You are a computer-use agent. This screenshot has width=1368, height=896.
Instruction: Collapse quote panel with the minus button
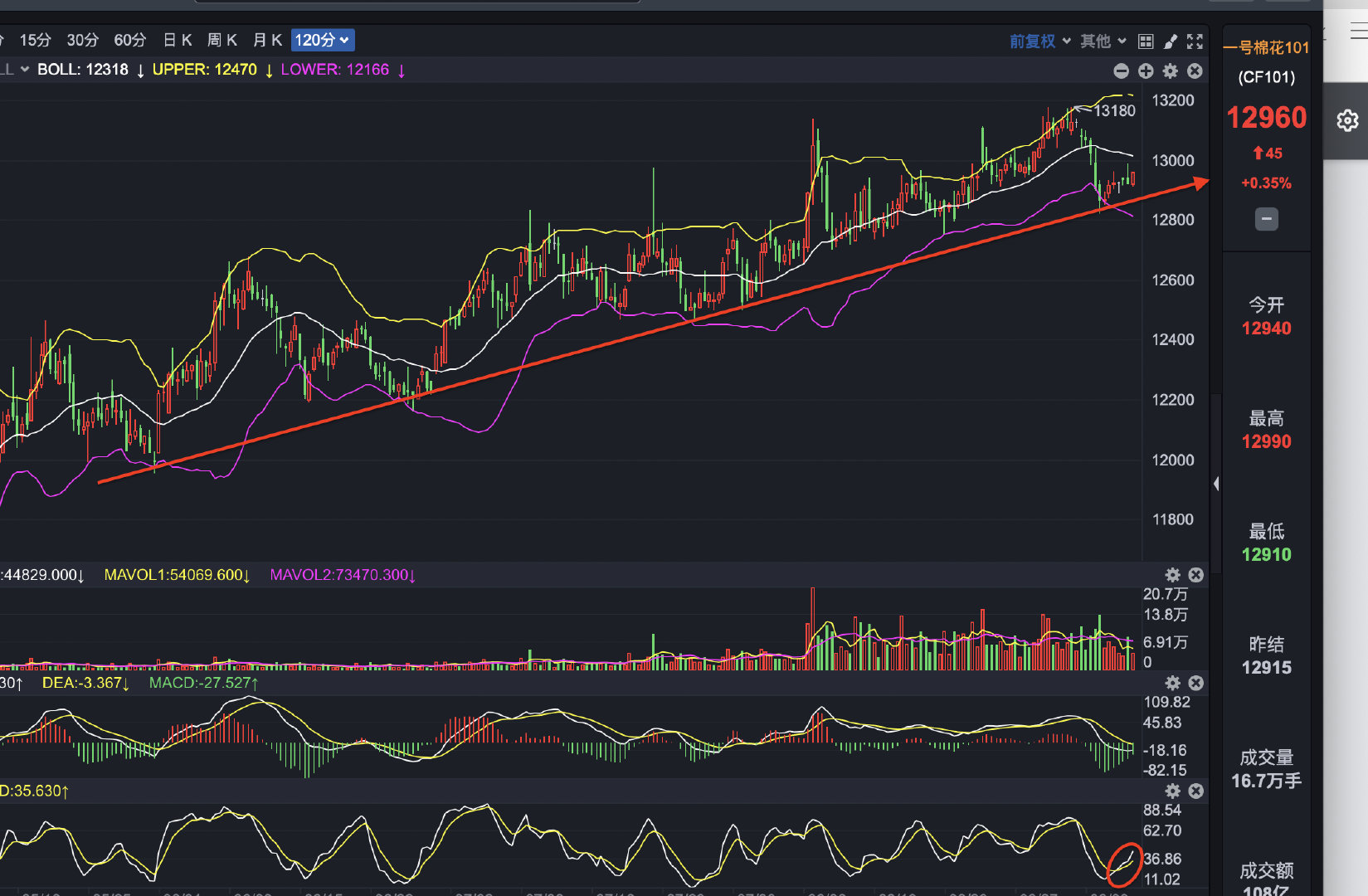(1266, 219)
